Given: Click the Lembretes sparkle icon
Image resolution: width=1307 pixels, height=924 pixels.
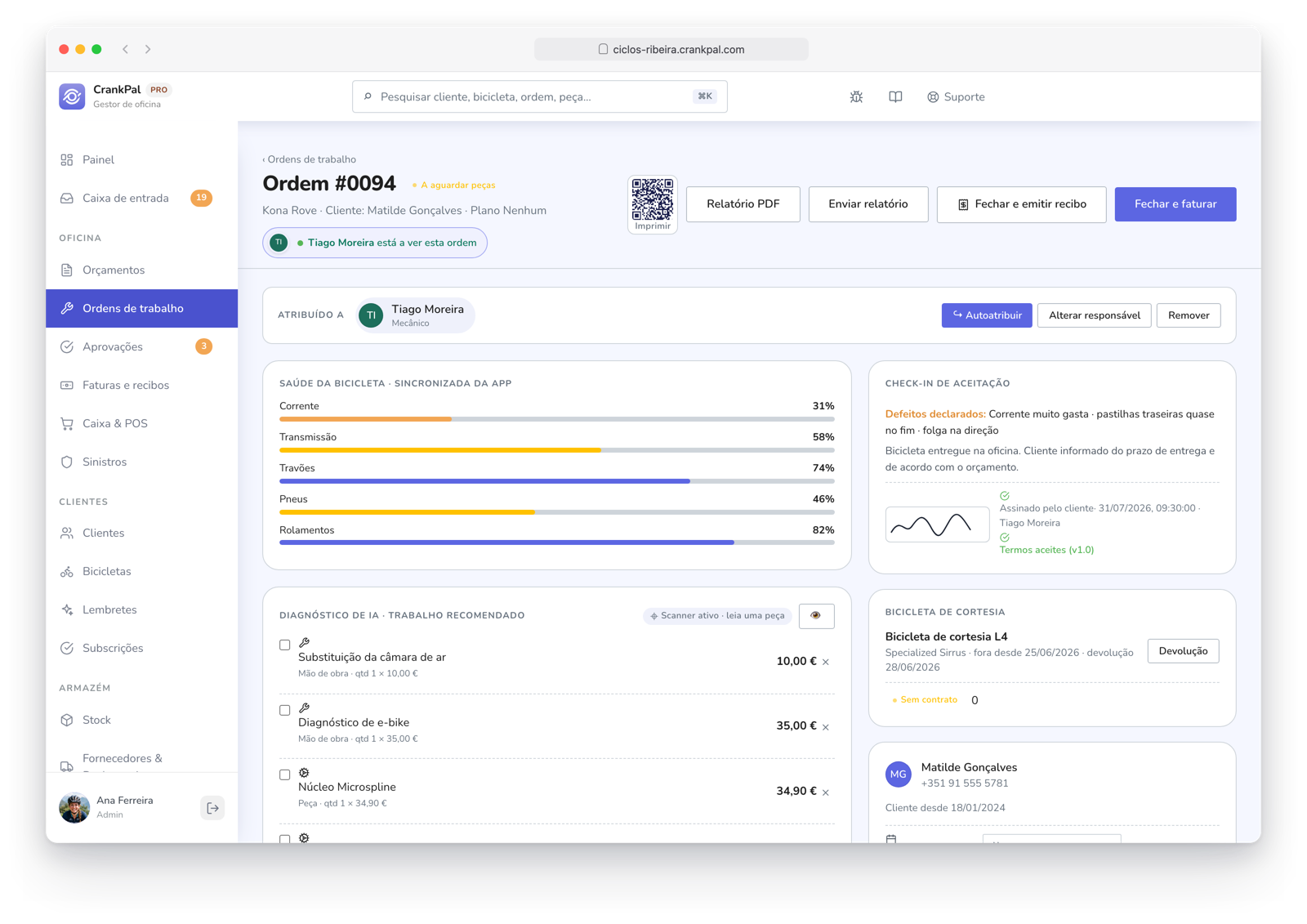Looking at the screenshot, I should (67, 609).
